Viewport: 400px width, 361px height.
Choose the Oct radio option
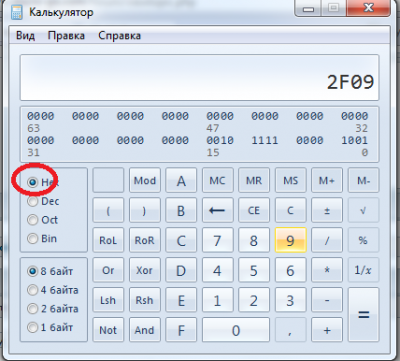click(33, 220)
